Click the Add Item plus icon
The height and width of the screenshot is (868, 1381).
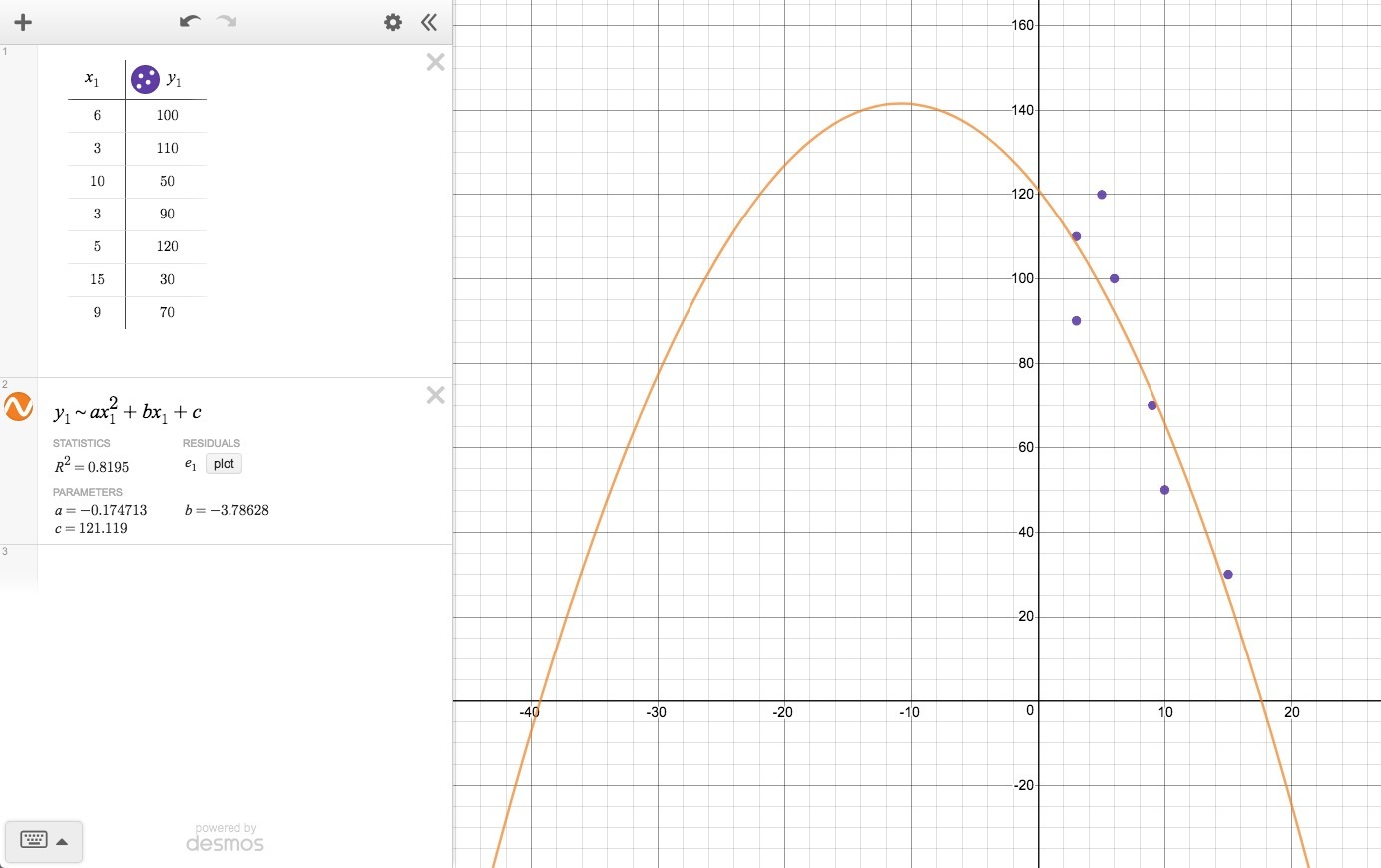(x=23, y=22)
